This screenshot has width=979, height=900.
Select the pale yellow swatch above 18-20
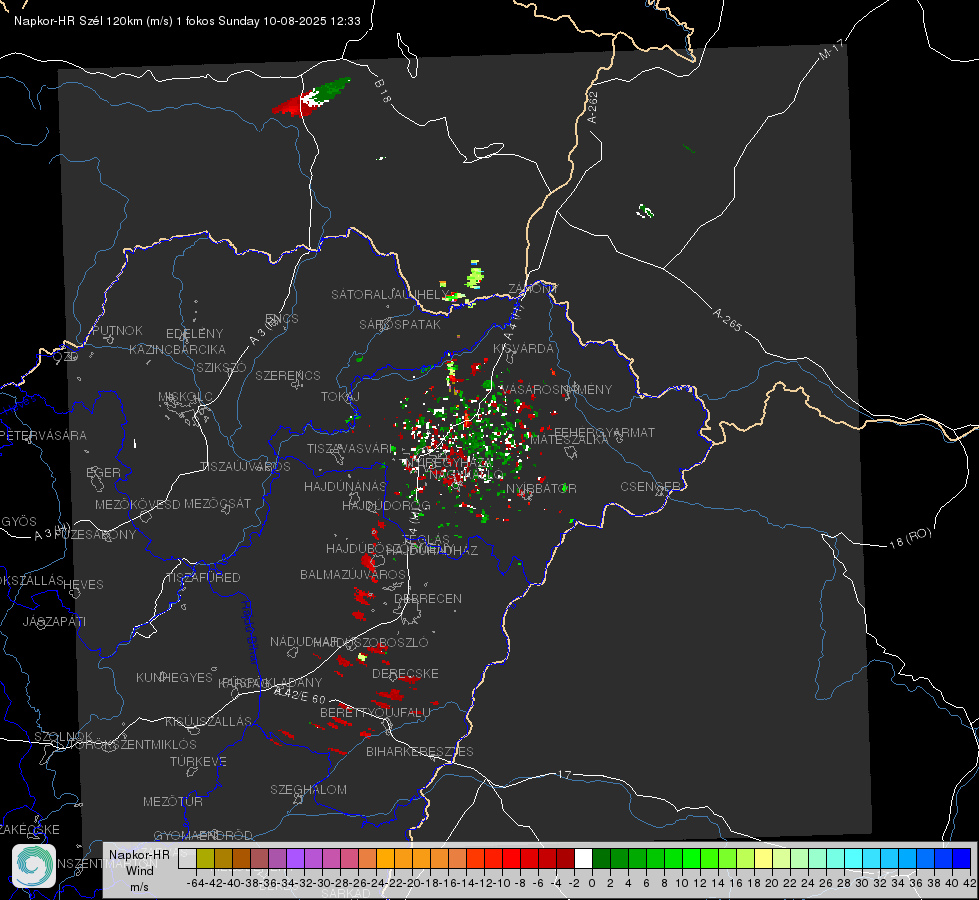point(763,859)
